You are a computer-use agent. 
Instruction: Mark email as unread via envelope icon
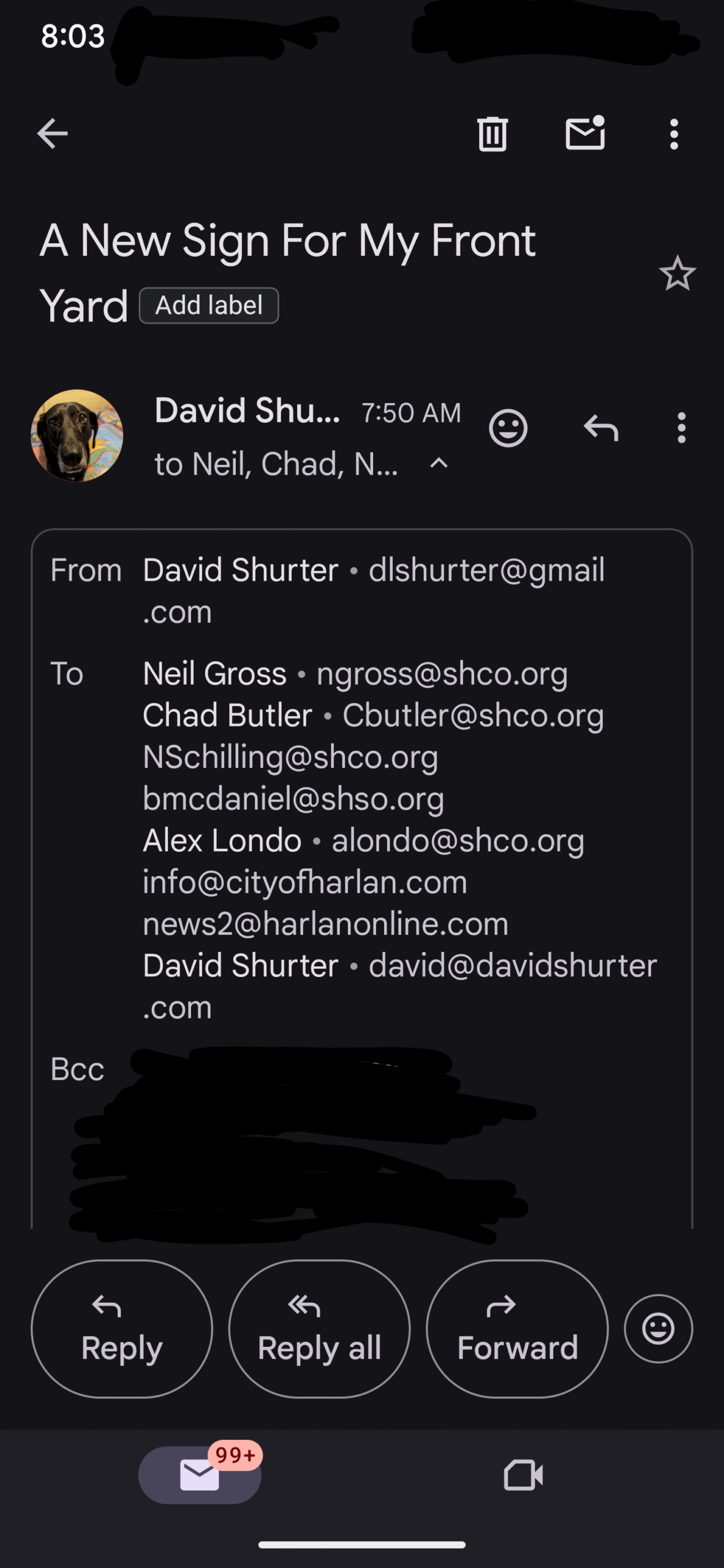586,133
